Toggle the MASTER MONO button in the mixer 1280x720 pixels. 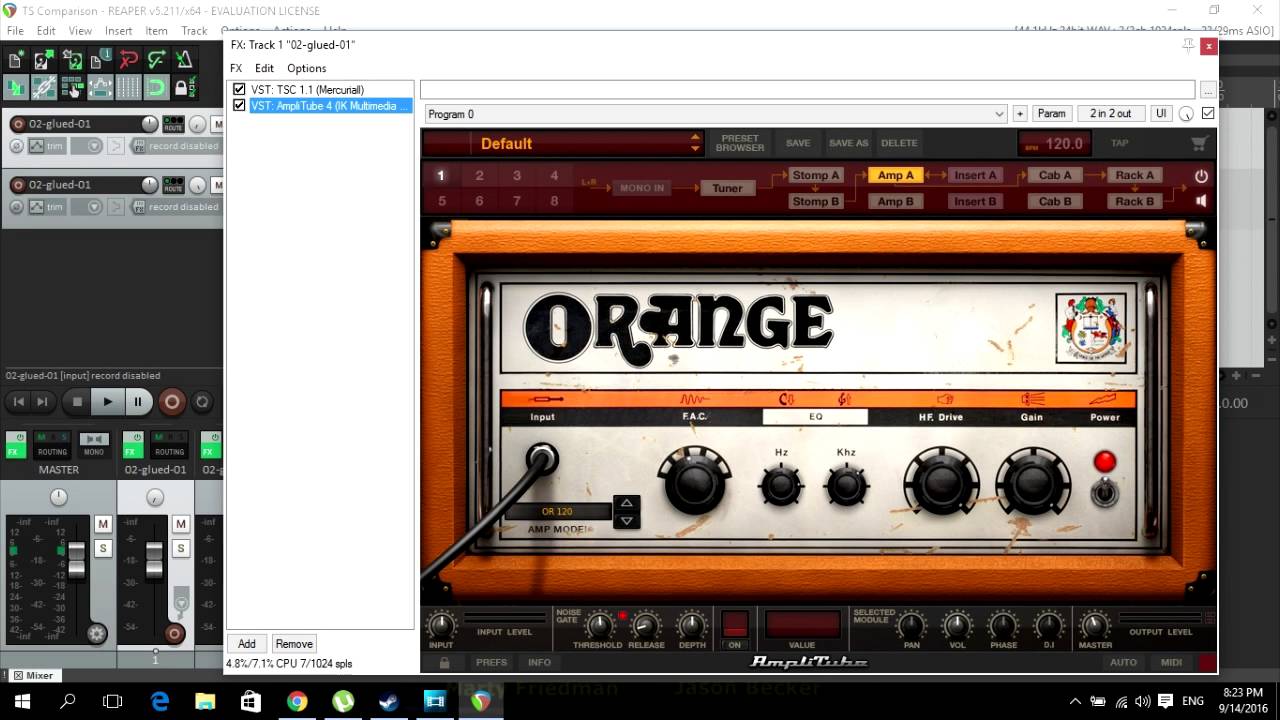pos(94,445)
